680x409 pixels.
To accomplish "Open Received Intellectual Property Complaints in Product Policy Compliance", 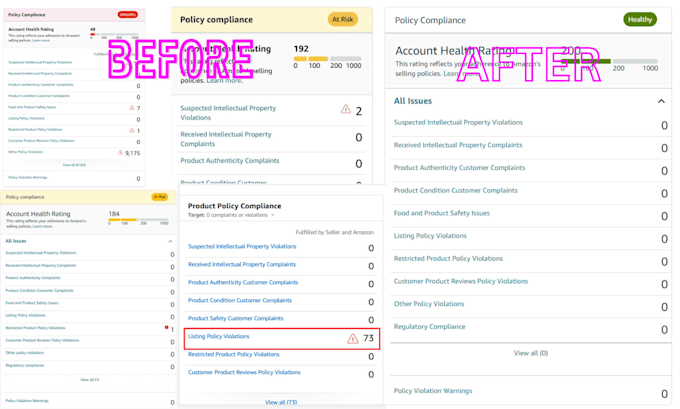I will (242, 264).
